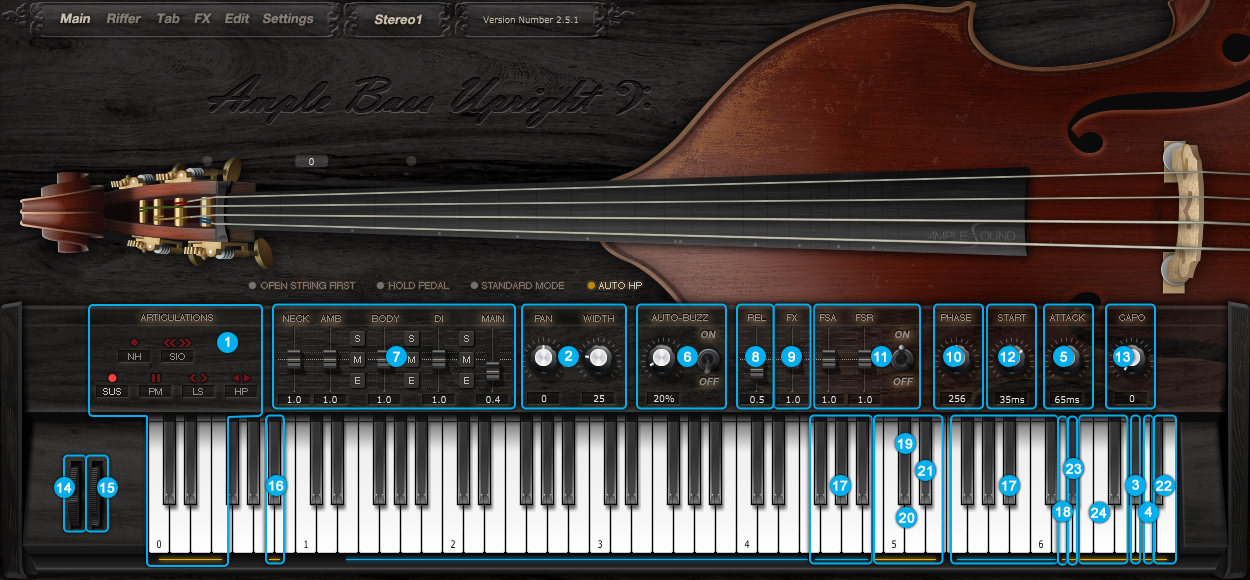Open the Edit tab
This screenshot has height=580, width=1250.
pos(237,19)
